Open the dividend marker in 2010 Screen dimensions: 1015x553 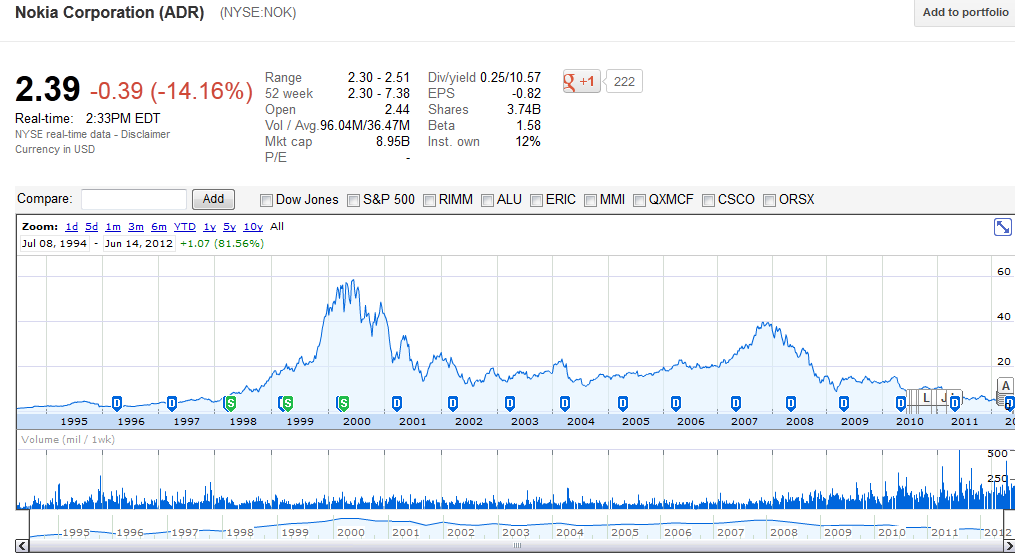[901, 403]
